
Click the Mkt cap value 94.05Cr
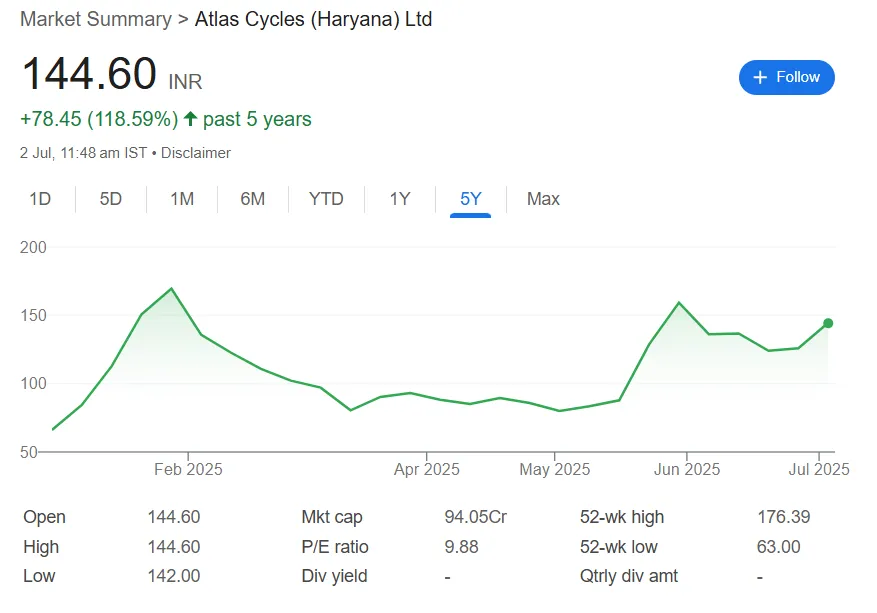[x=475, y=517]
